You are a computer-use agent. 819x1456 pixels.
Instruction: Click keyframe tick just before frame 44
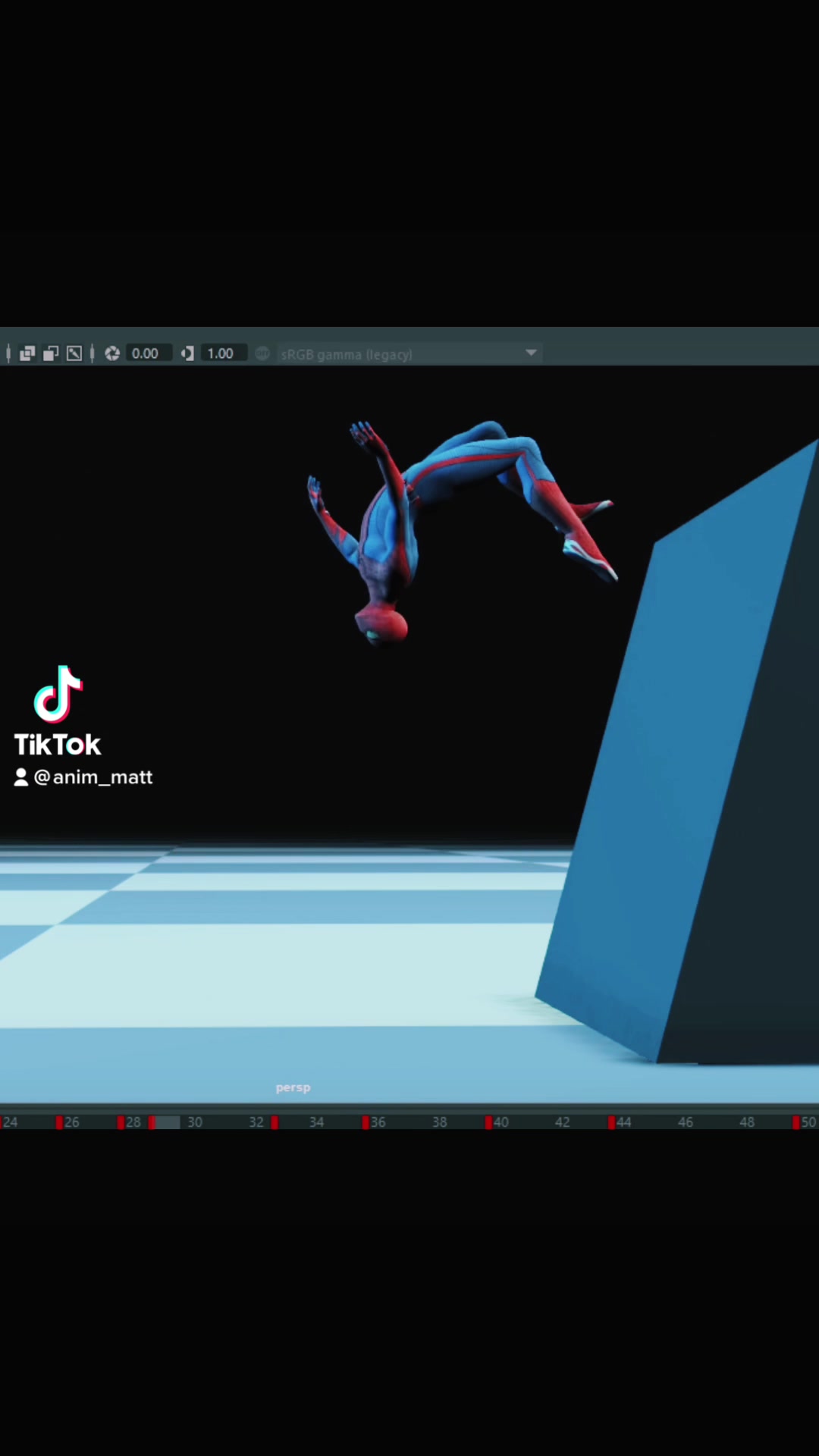pos(611,1122)
